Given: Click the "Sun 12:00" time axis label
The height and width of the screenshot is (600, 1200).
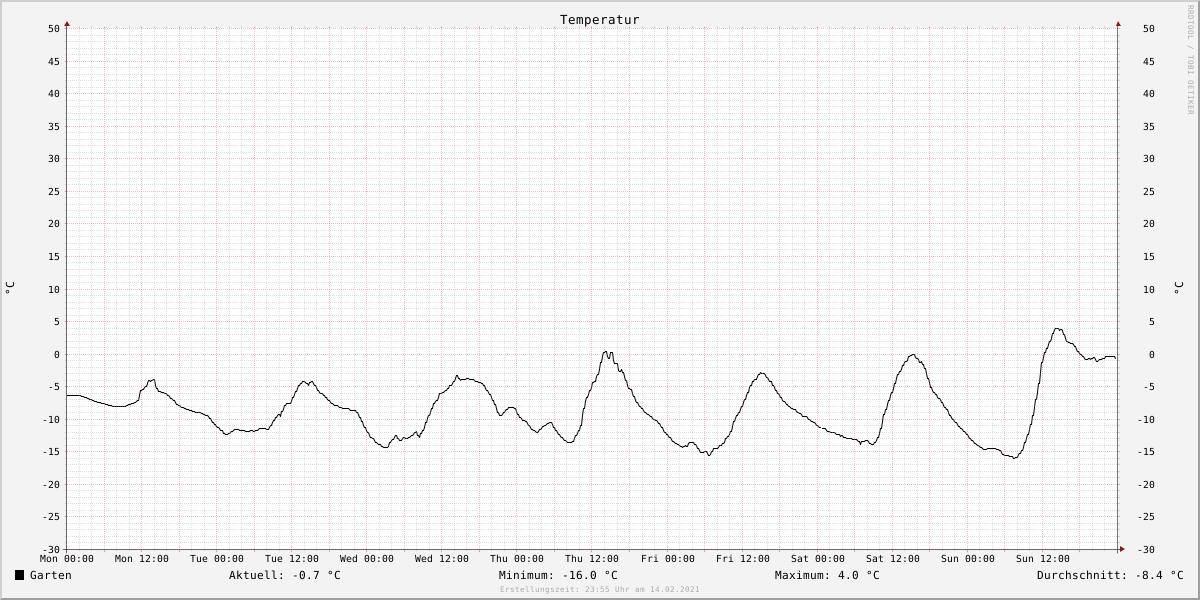Looking at the screenshot, I should pyautogui.click(x=1043, y=559).
